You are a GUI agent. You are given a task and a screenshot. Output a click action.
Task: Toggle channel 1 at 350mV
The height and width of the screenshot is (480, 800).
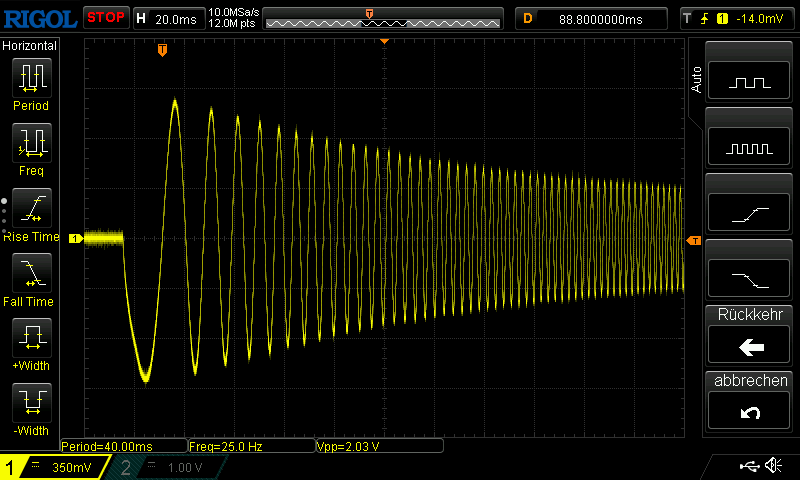56,467
